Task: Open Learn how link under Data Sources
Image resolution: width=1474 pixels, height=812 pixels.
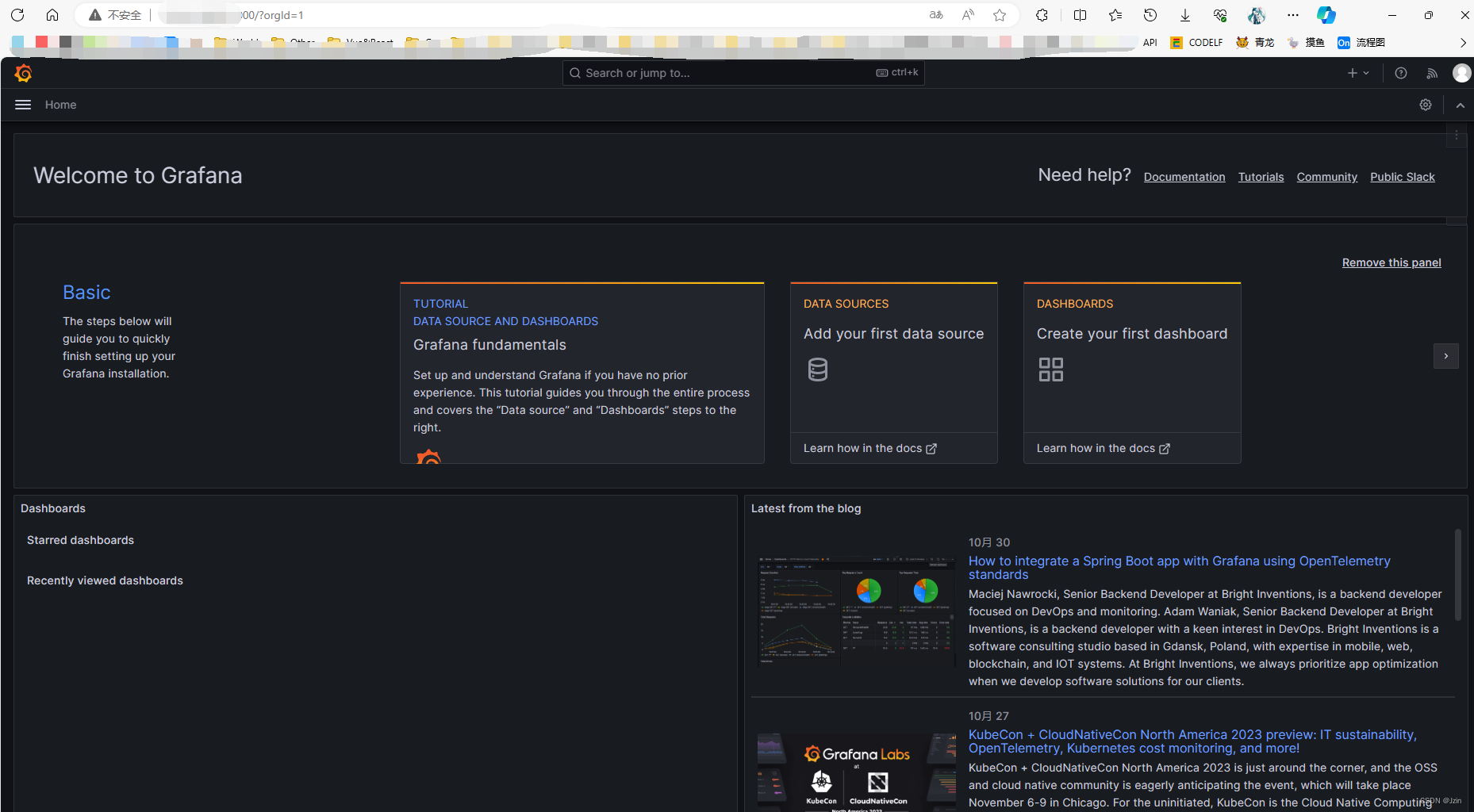Action: click(x=869, y=448)
